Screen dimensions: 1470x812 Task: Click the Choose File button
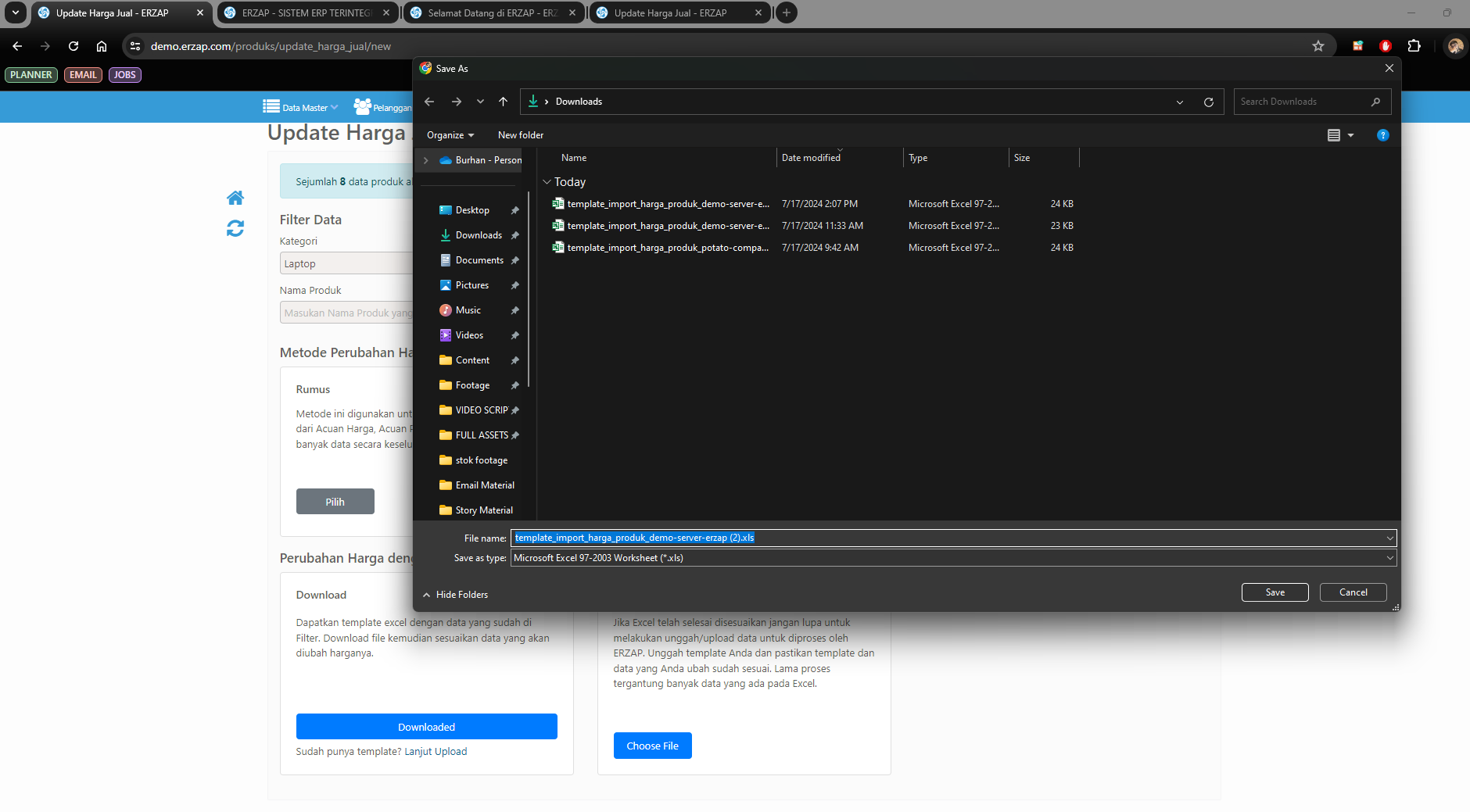[x=653, y=746]
